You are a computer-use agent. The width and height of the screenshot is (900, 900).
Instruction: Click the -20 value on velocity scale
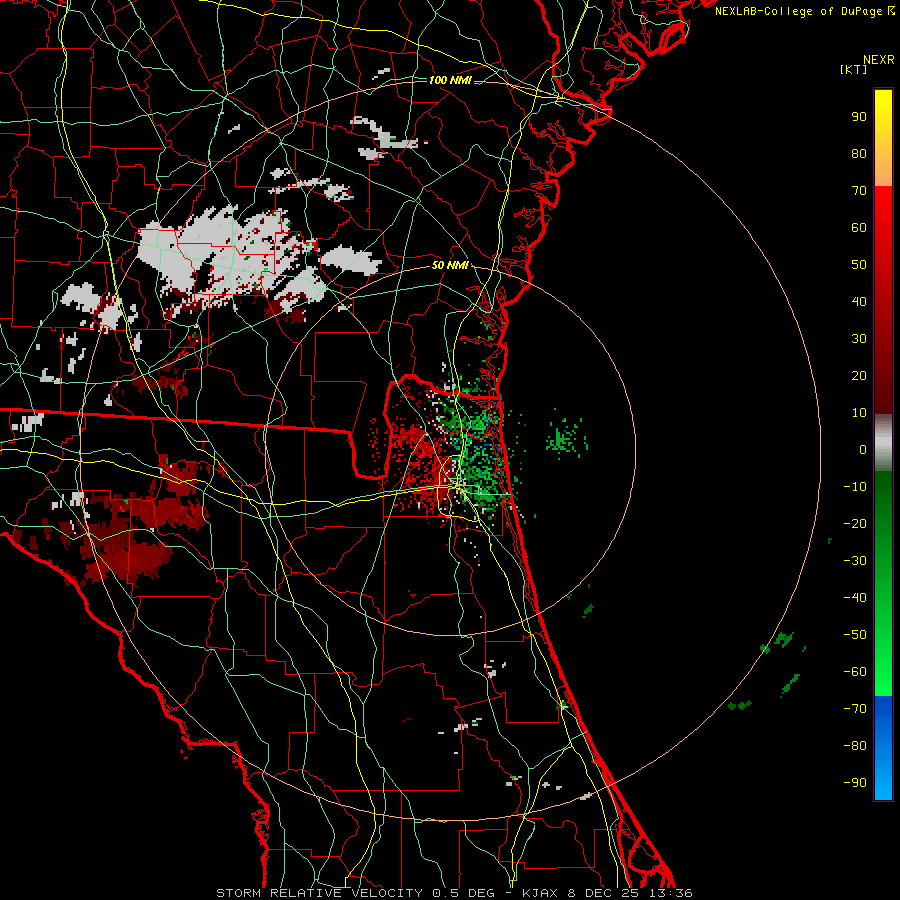[x=855, y=523]
